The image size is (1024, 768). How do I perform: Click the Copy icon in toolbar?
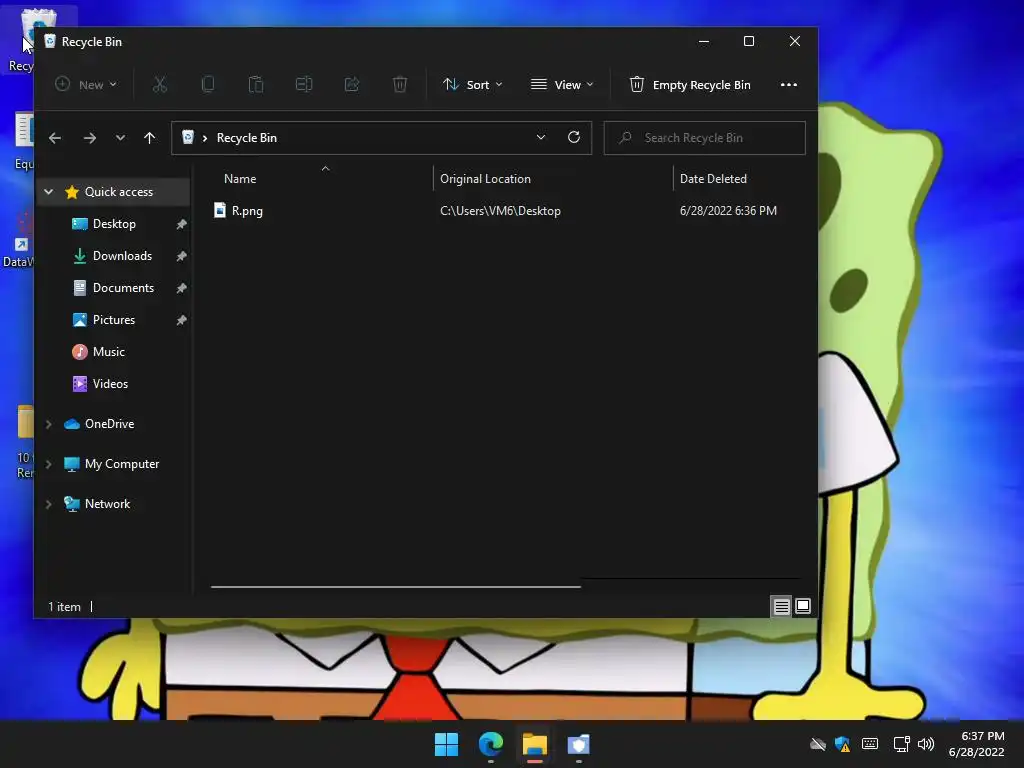pyautogui.click(x=208, y=84)
